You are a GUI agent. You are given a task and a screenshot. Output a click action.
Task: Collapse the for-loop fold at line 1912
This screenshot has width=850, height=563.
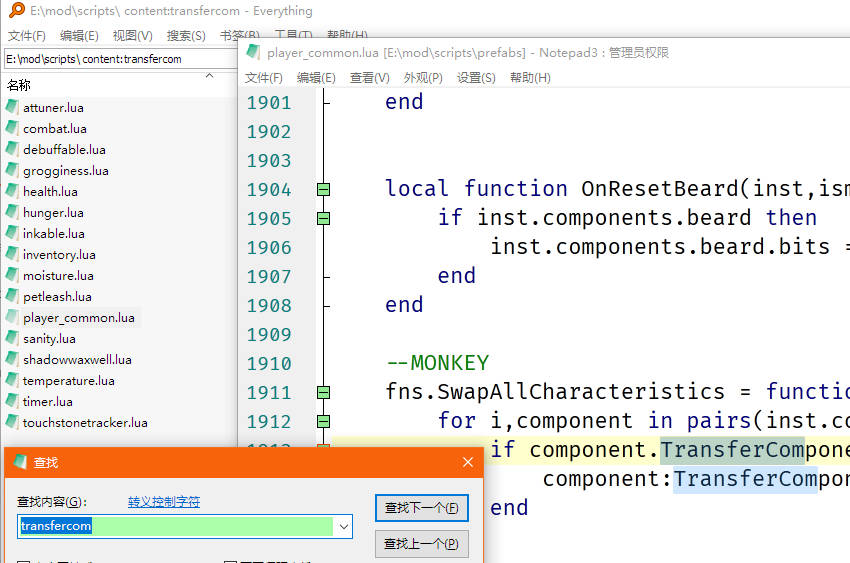(323, 421)
